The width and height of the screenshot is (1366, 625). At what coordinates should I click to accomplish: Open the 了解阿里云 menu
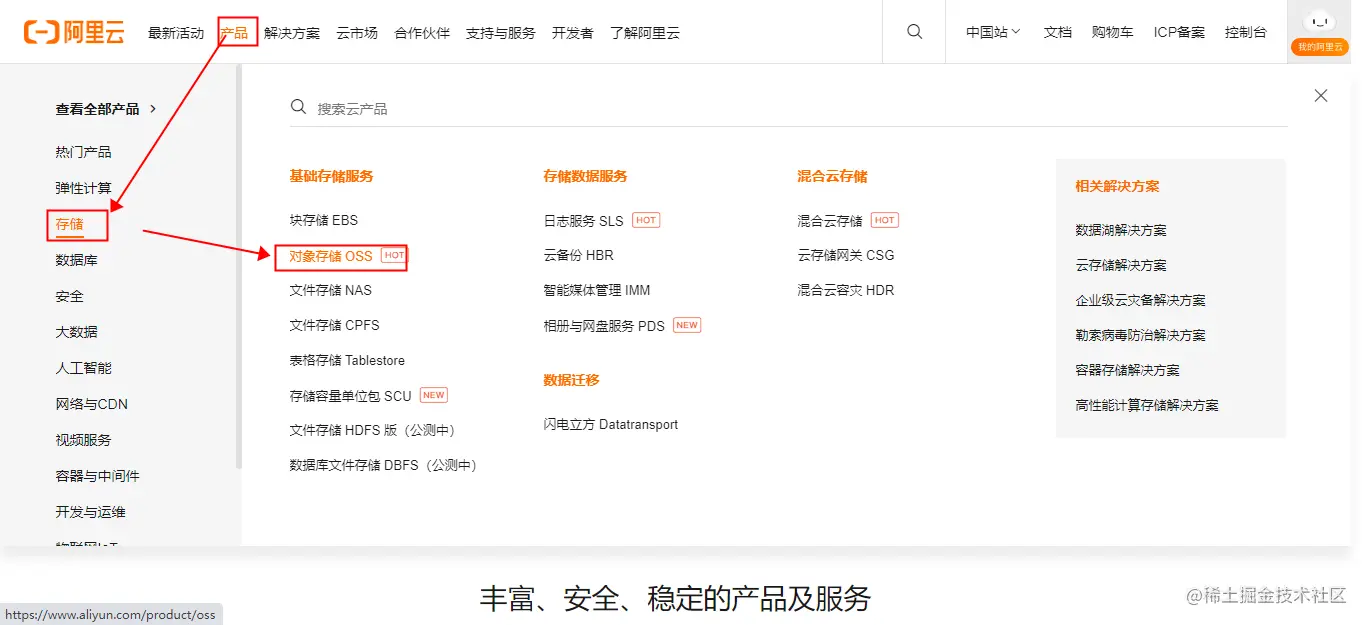(x=645, y=33)
